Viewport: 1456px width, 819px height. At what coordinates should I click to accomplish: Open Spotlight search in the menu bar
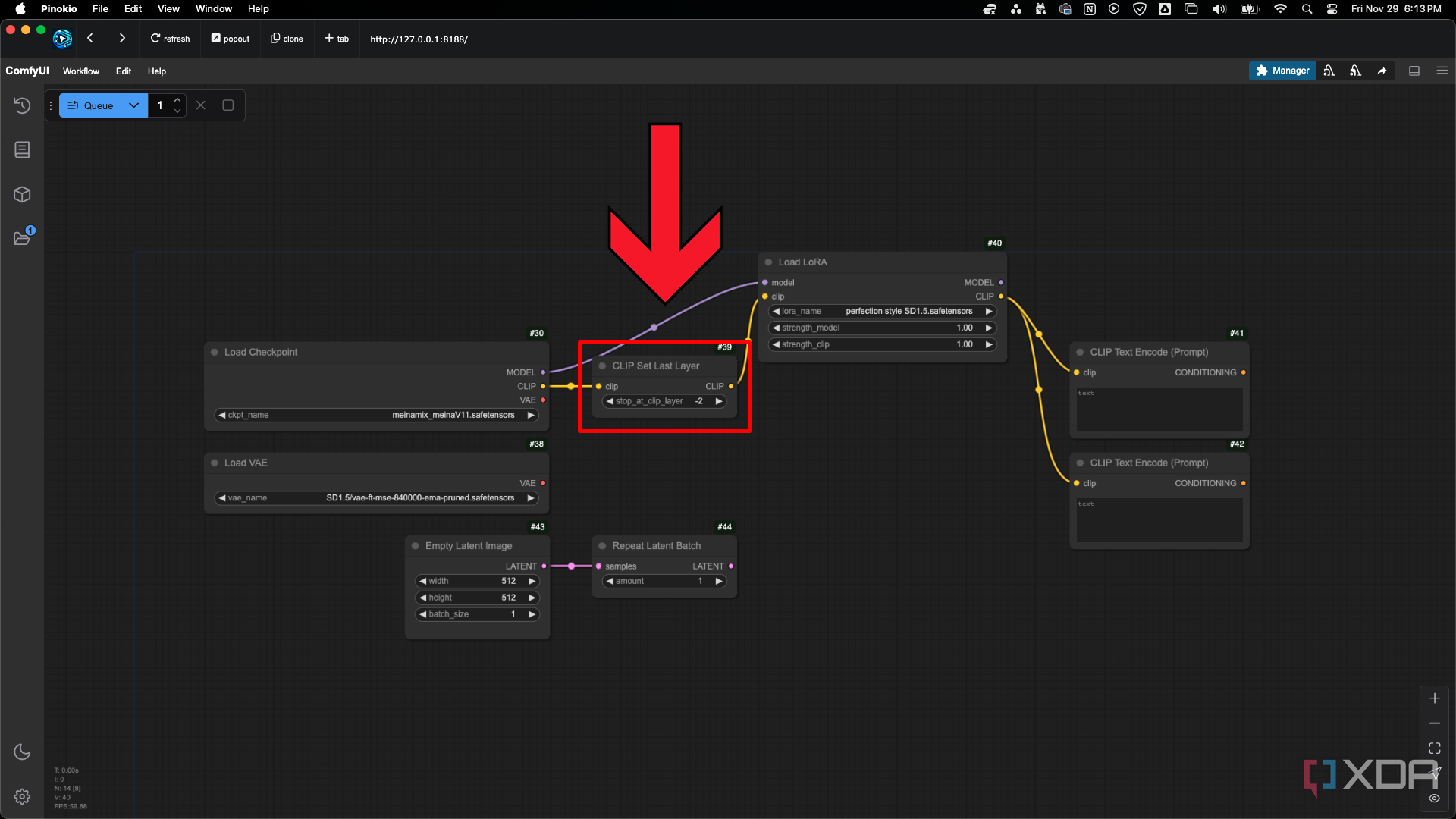(1307, 9)
